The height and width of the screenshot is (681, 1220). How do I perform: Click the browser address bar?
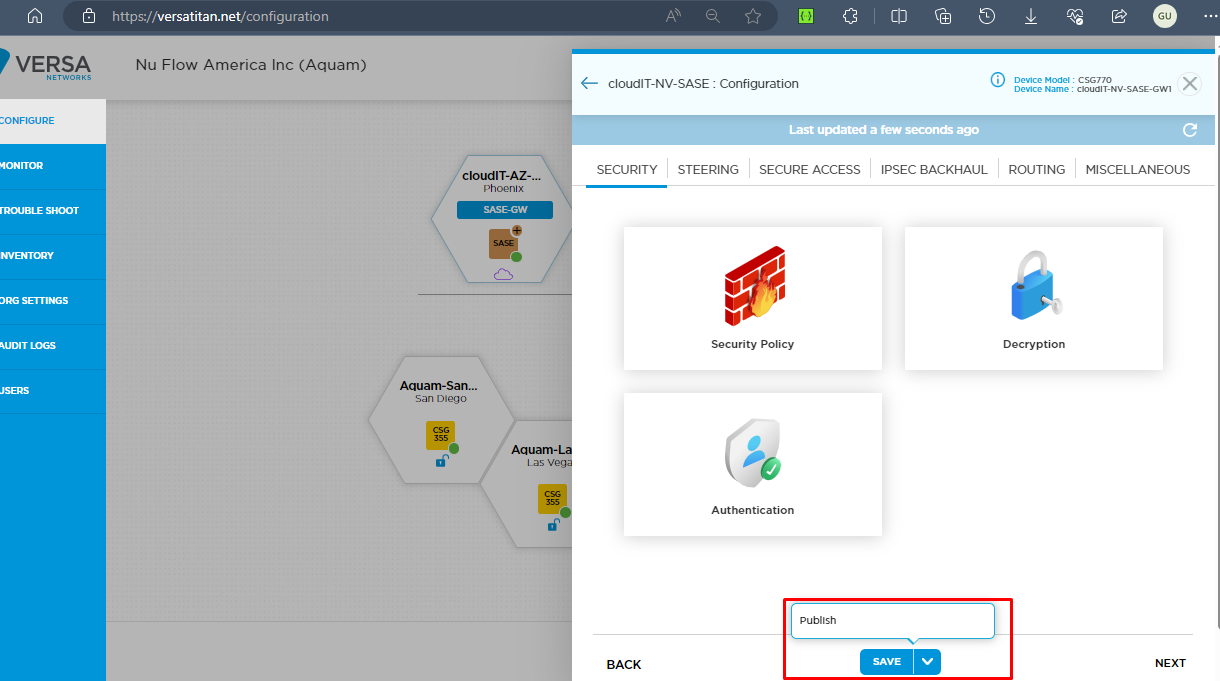370,16
